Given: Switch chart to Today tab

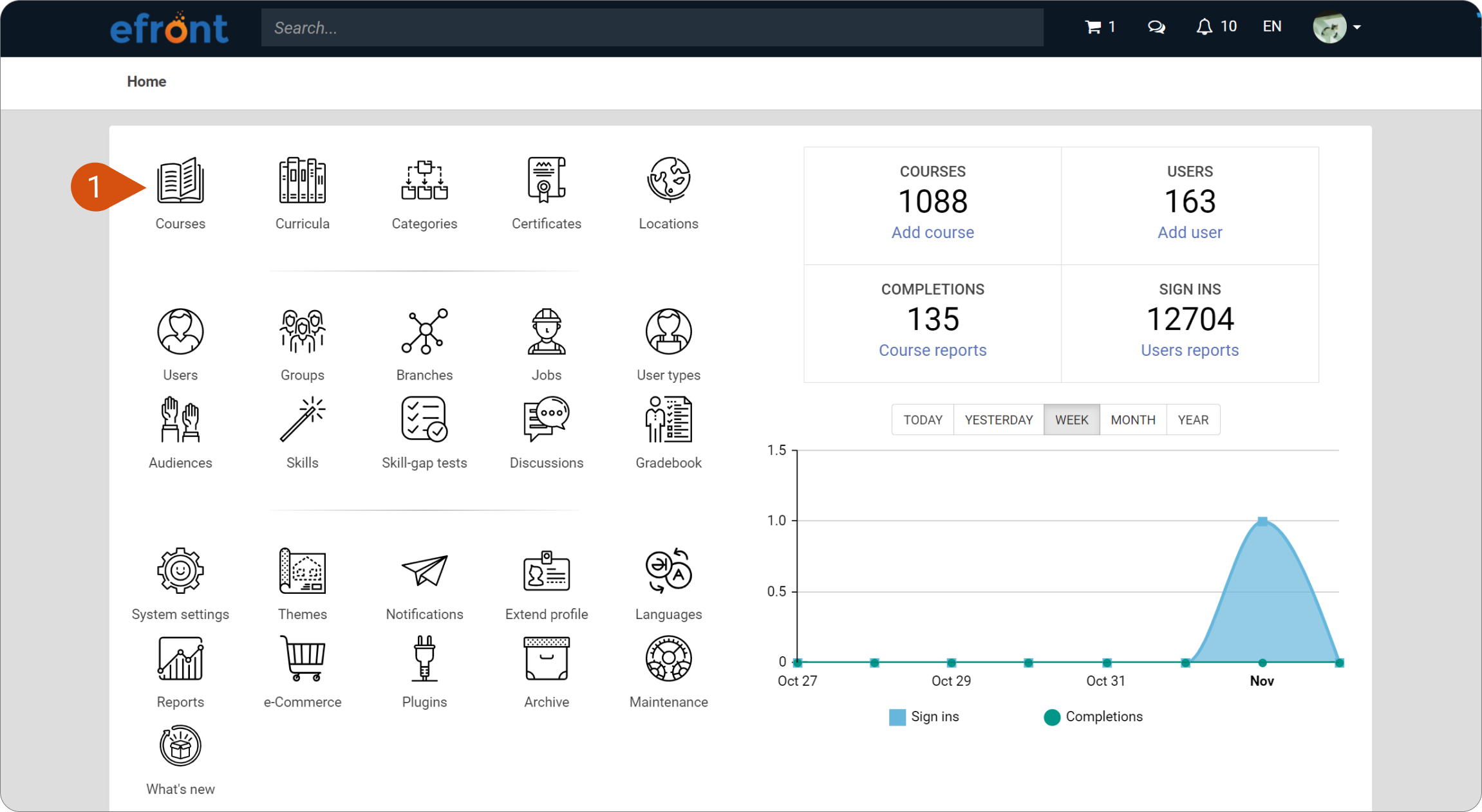Looking at the screenshot, I should (923, 420).
